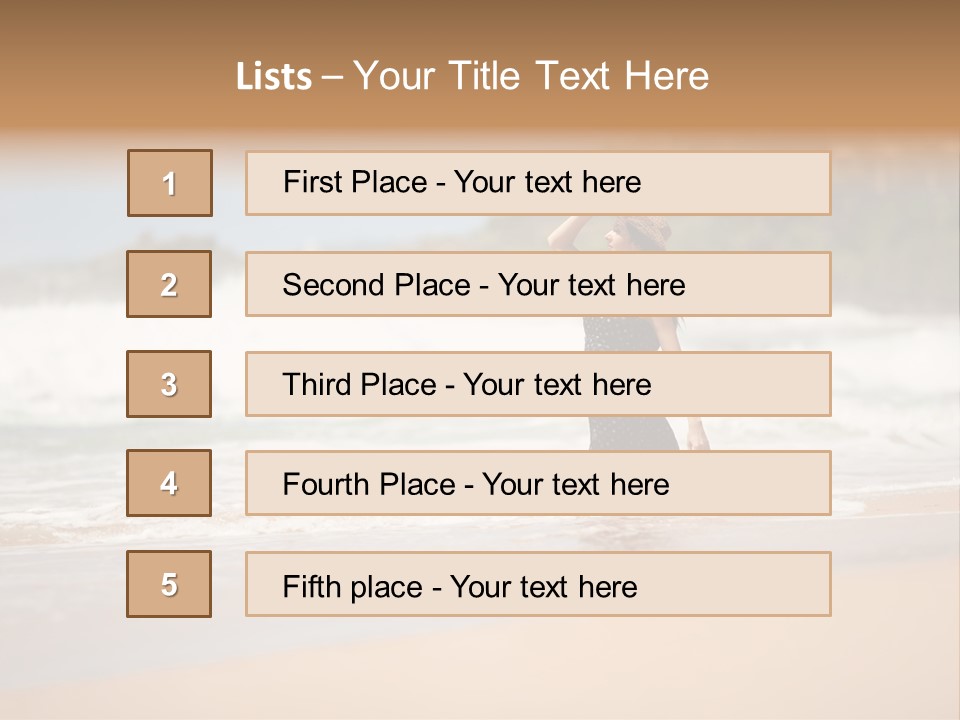Click "Your text here" in the Third Place row

pos(557,385)
